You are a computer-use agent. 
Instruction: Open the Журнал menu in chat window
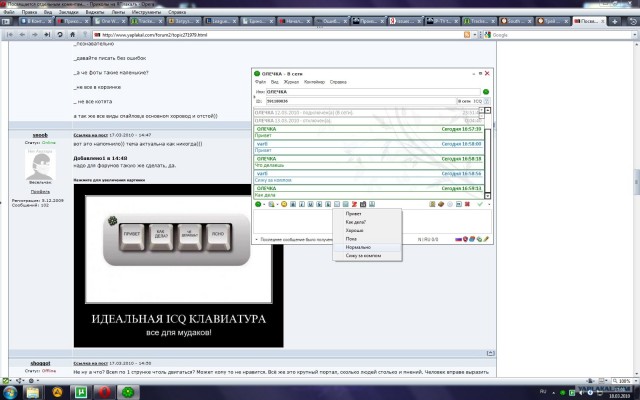(x=291, y=82)
